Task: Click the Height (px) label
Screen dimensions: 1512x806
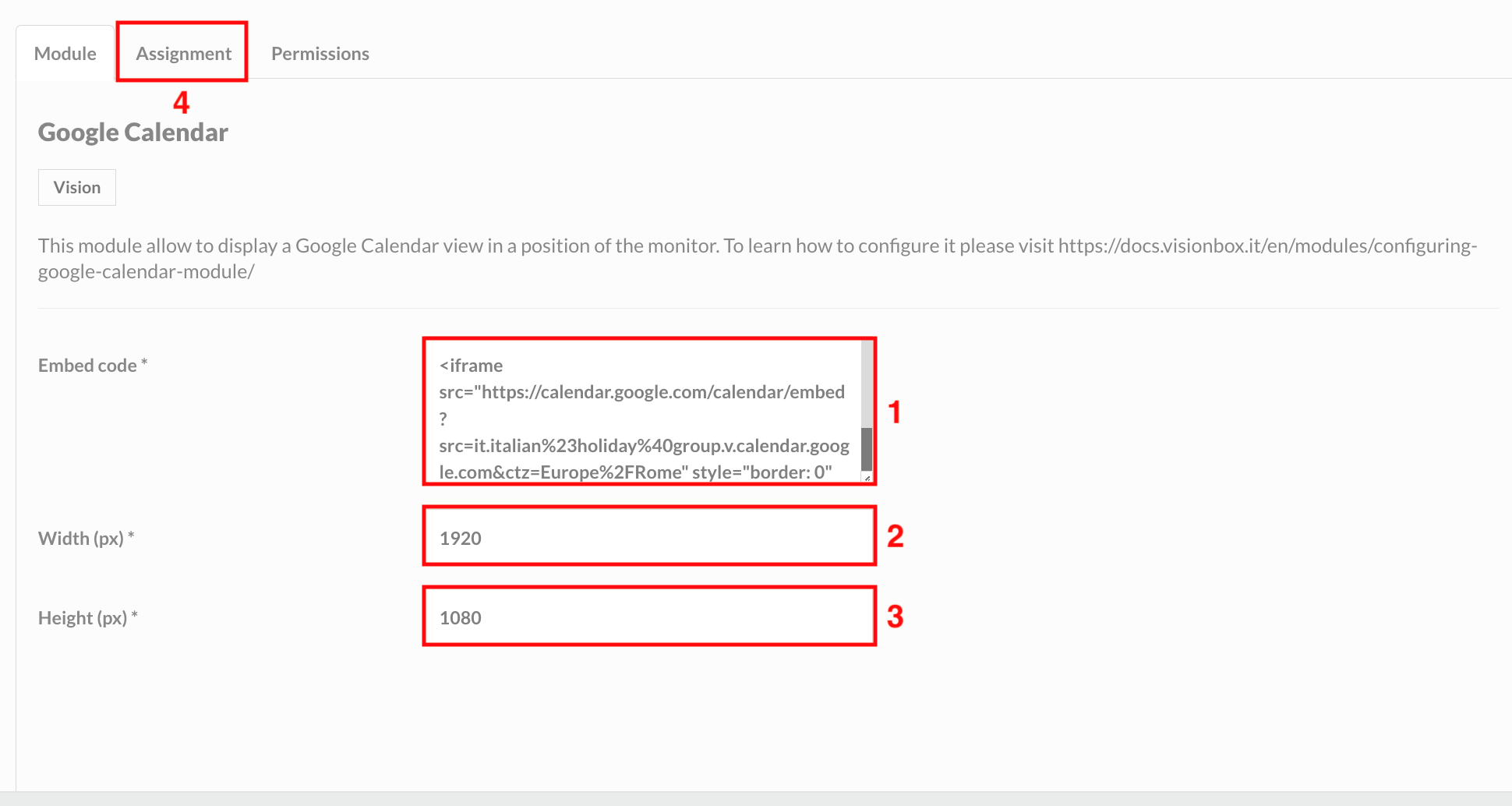Action: [87, 617]
